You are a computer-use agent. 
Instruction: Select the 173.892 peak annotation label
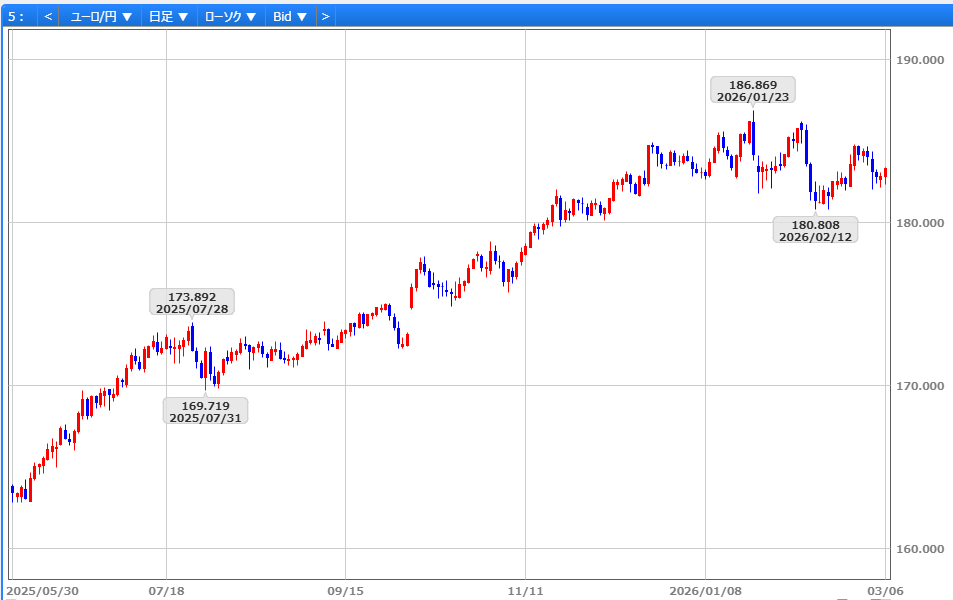tap(192, 303)
